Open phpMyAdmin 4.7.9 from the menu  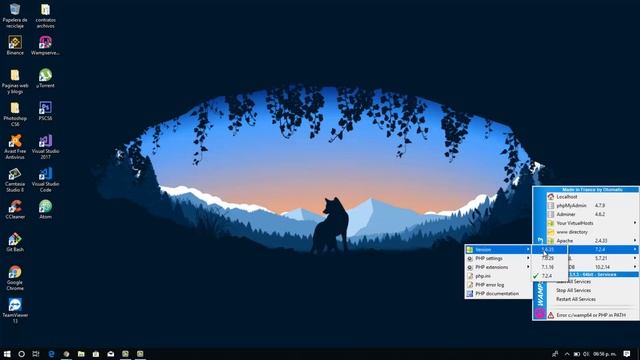click(x=592, y=205)
